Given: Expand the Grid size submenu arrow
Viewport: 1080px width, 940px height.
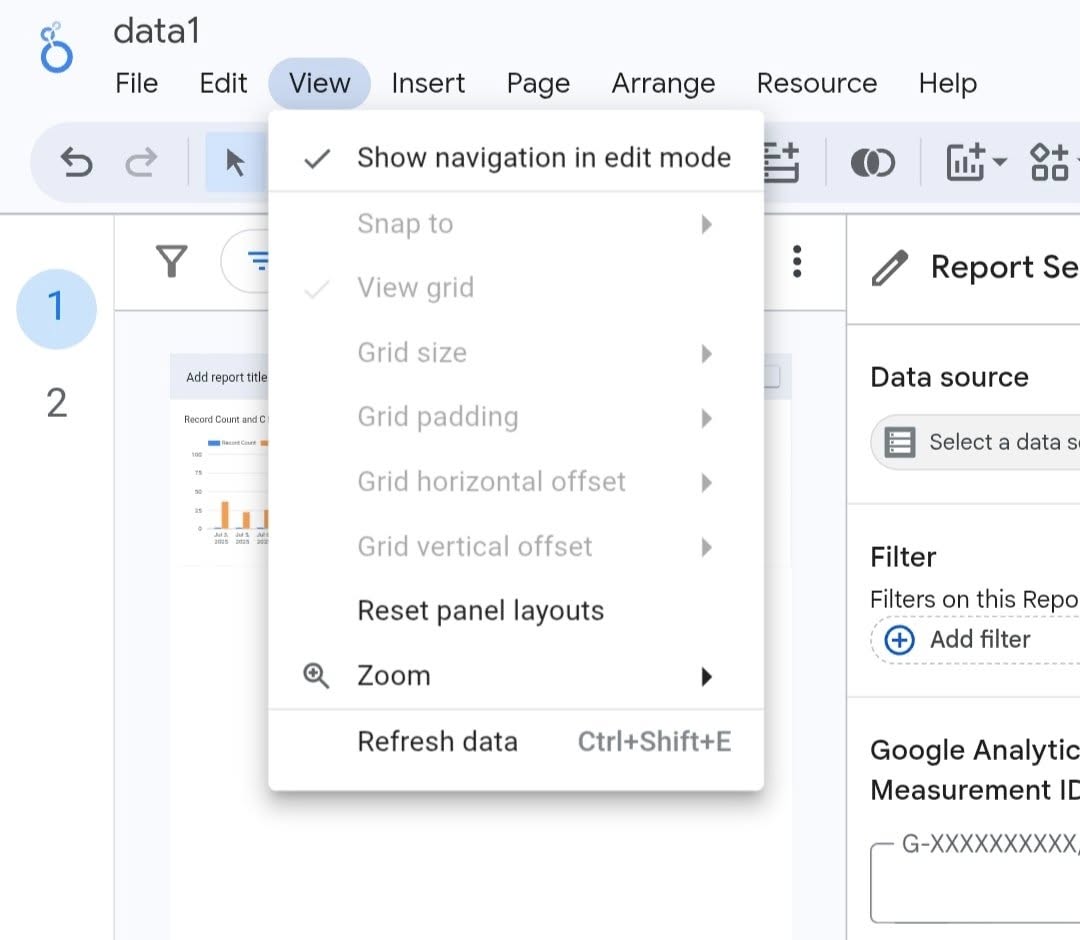Looking at the screenshot, I should tap(706, 353).
